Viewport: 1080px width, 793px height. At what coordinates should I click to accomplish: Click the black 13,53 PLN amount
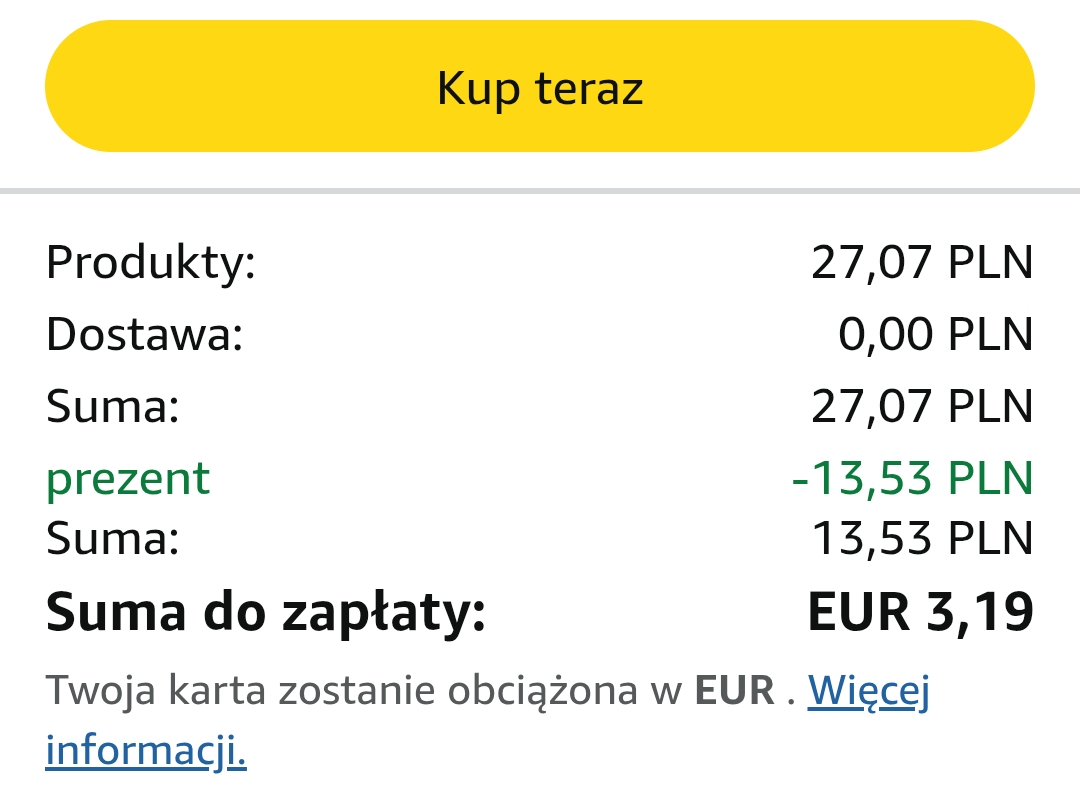pyautogui.click(x=921, y=539)
